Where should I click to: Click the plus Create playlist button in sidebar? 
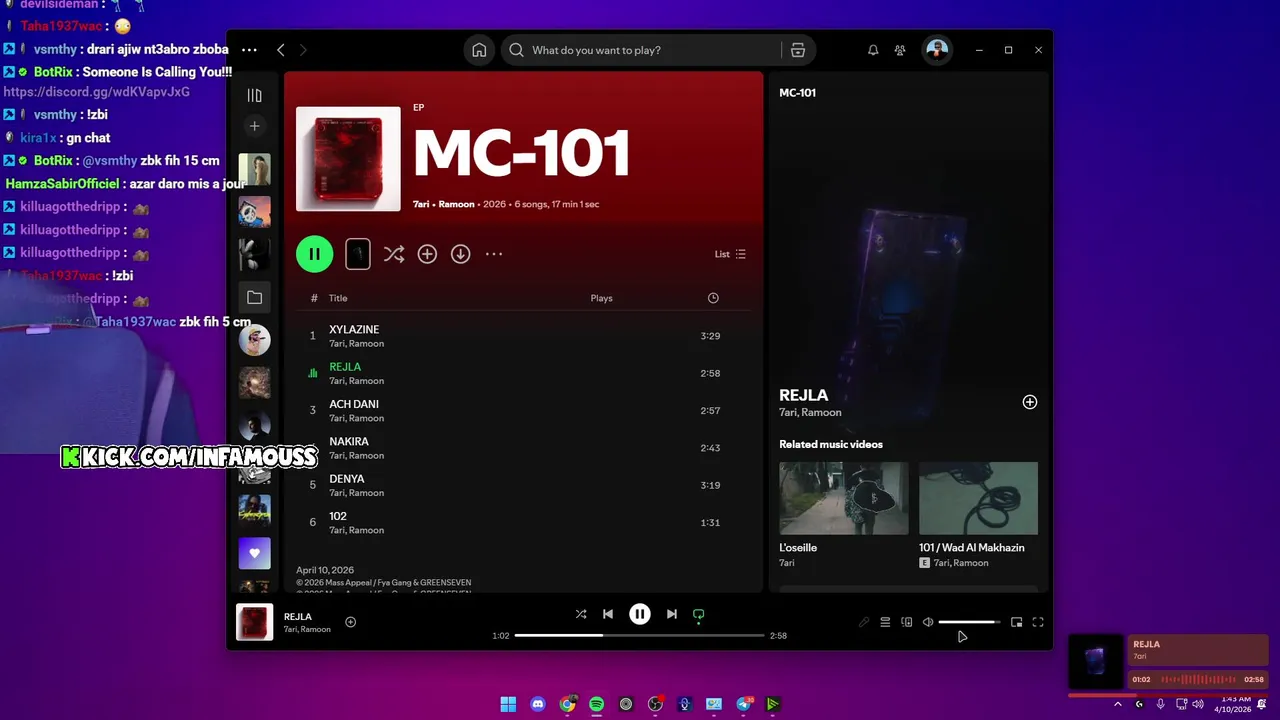(254, 126)
